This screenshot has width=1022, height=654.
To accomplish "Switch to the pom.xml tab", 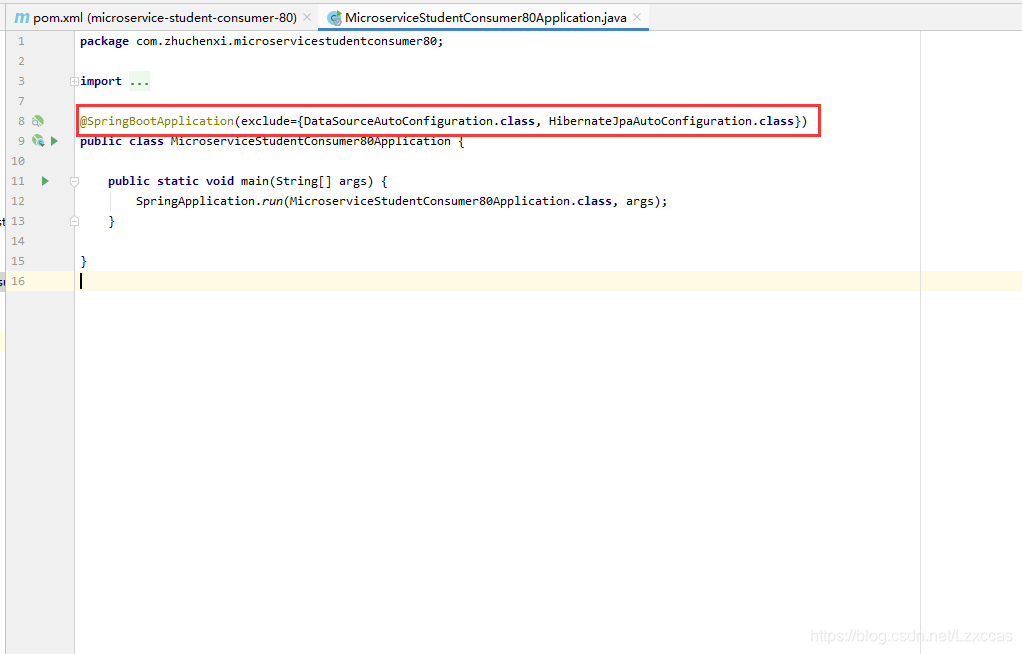I will (165, 18).
